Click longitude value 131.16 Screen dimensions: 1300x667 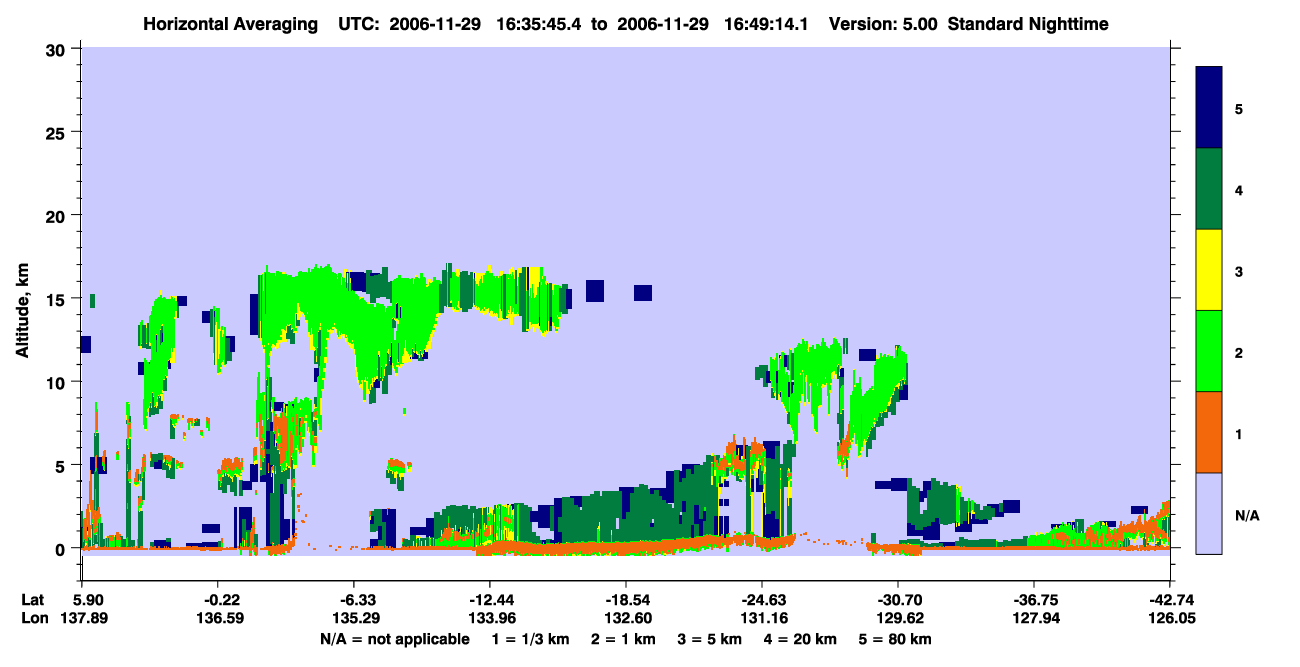tap(762, 618)
